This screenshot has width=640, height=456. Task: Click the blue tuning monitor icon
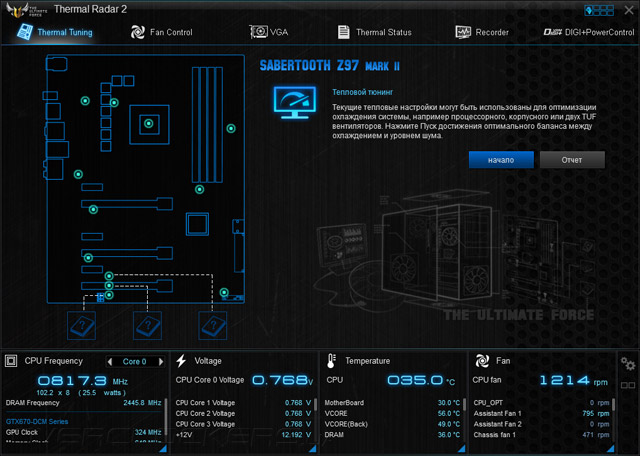[295, 102]
